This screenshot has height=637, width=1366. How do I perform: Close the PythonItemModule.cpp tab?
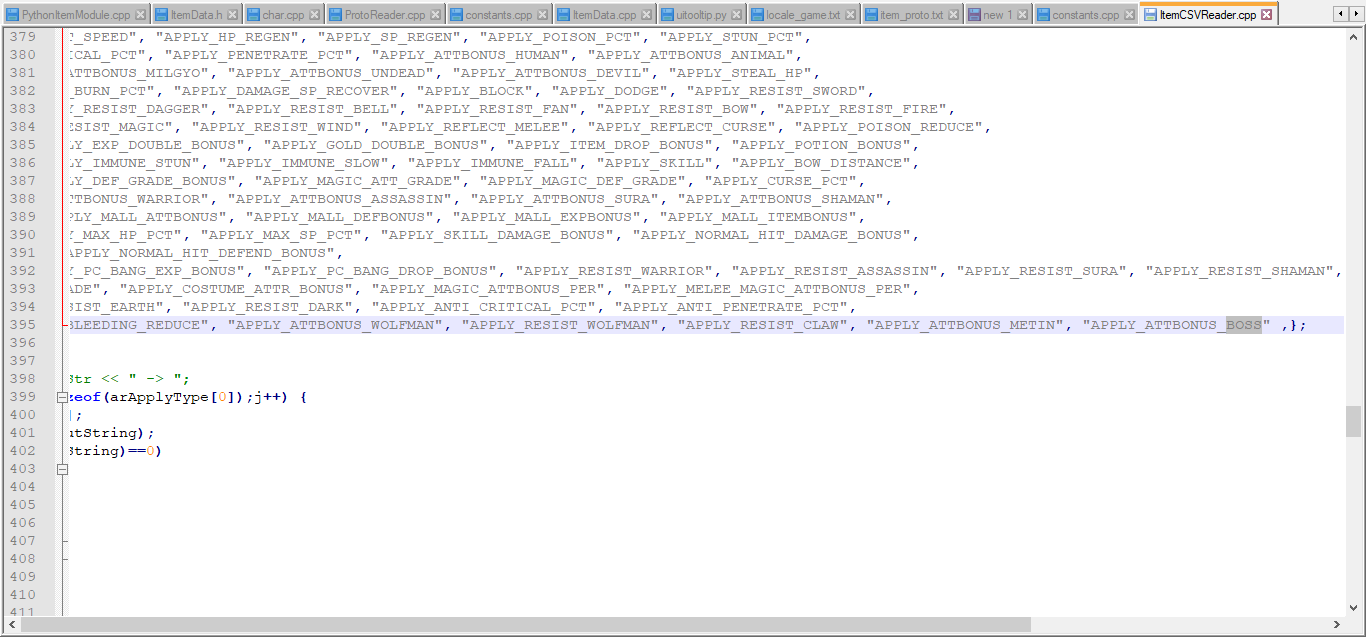140,16
